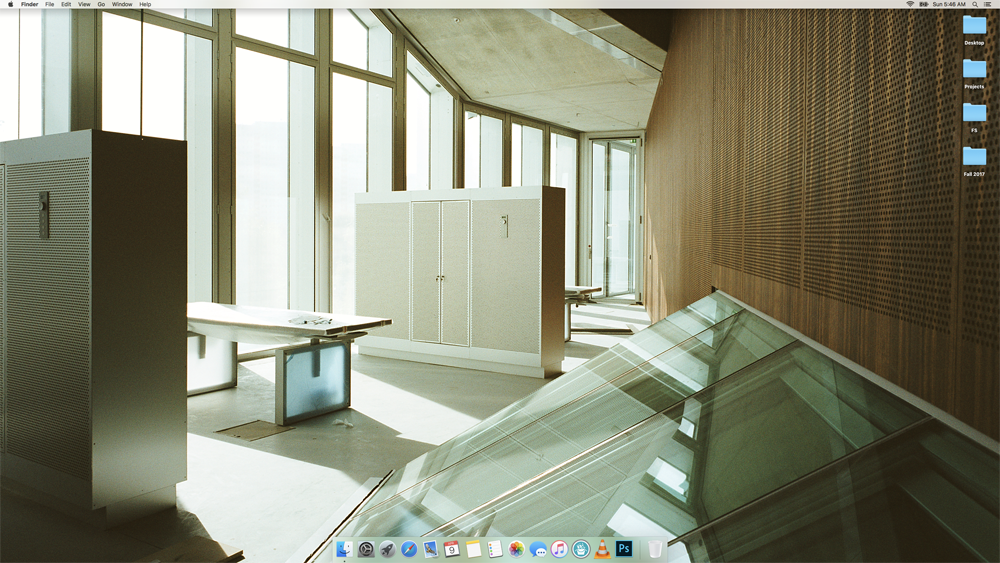This screenshot has width=1000, height=563.
Task: Open Calendar showing date 9 in Dock
Action: pyautogui.click(x=452, y=549)
